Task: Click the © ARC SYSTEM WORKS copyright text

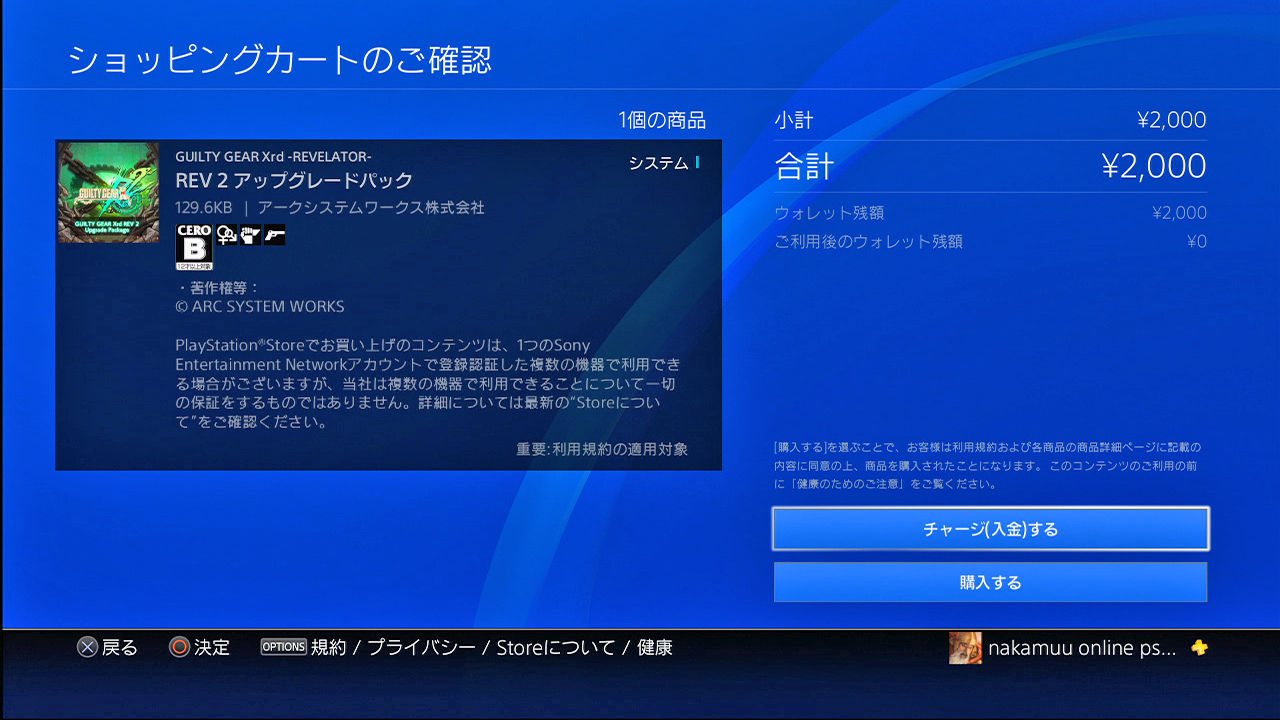Action: 260,307
